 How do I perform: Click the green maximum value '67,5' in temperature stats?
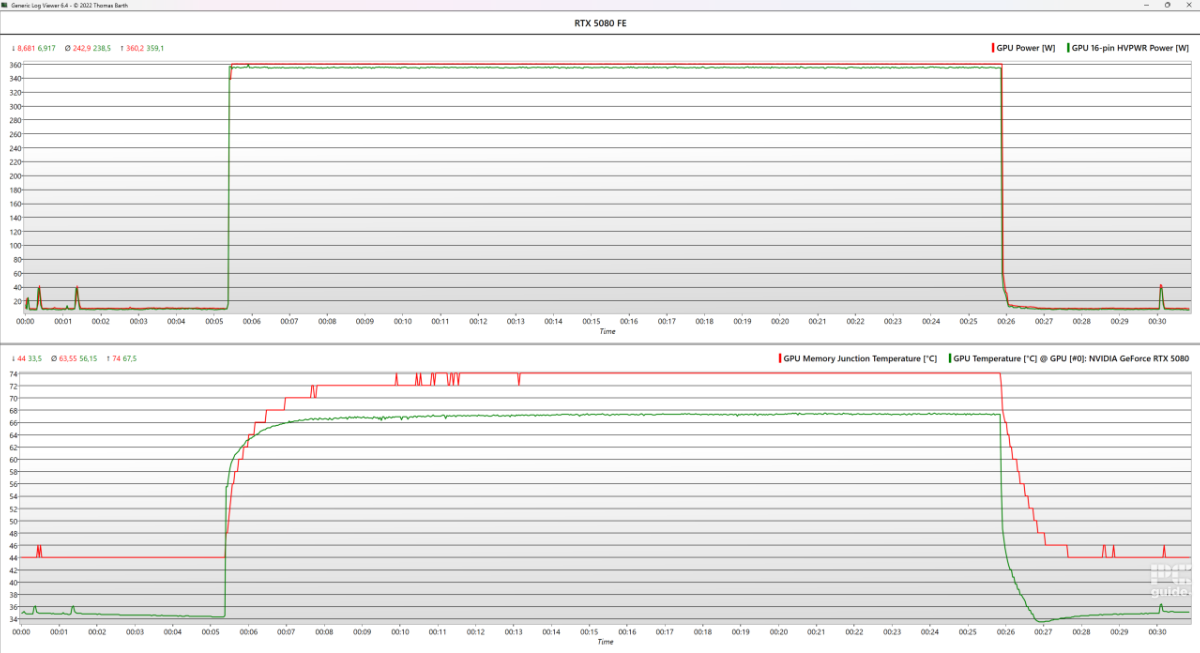[130, 357]
